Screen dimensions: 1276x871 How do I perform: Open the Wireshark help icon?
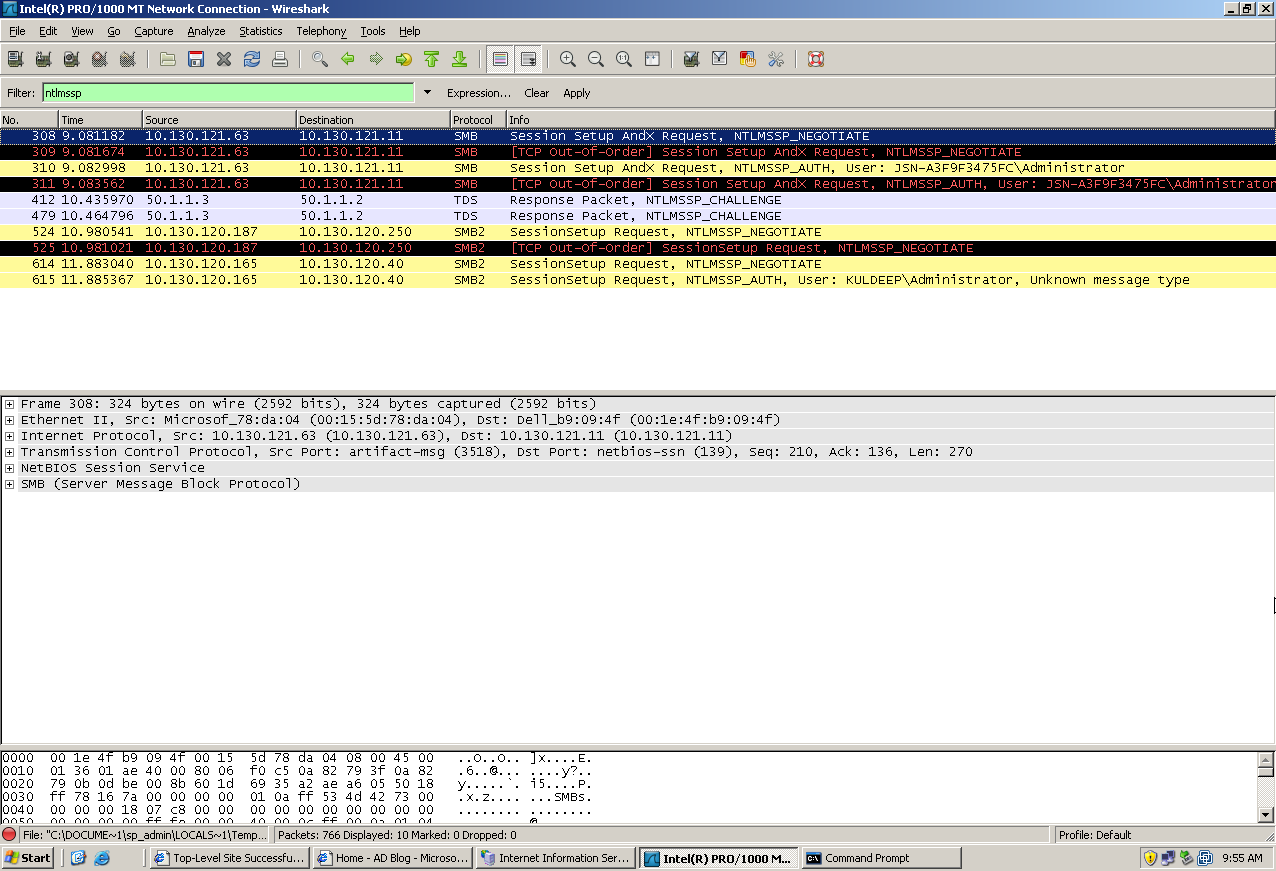coord(815,59)
